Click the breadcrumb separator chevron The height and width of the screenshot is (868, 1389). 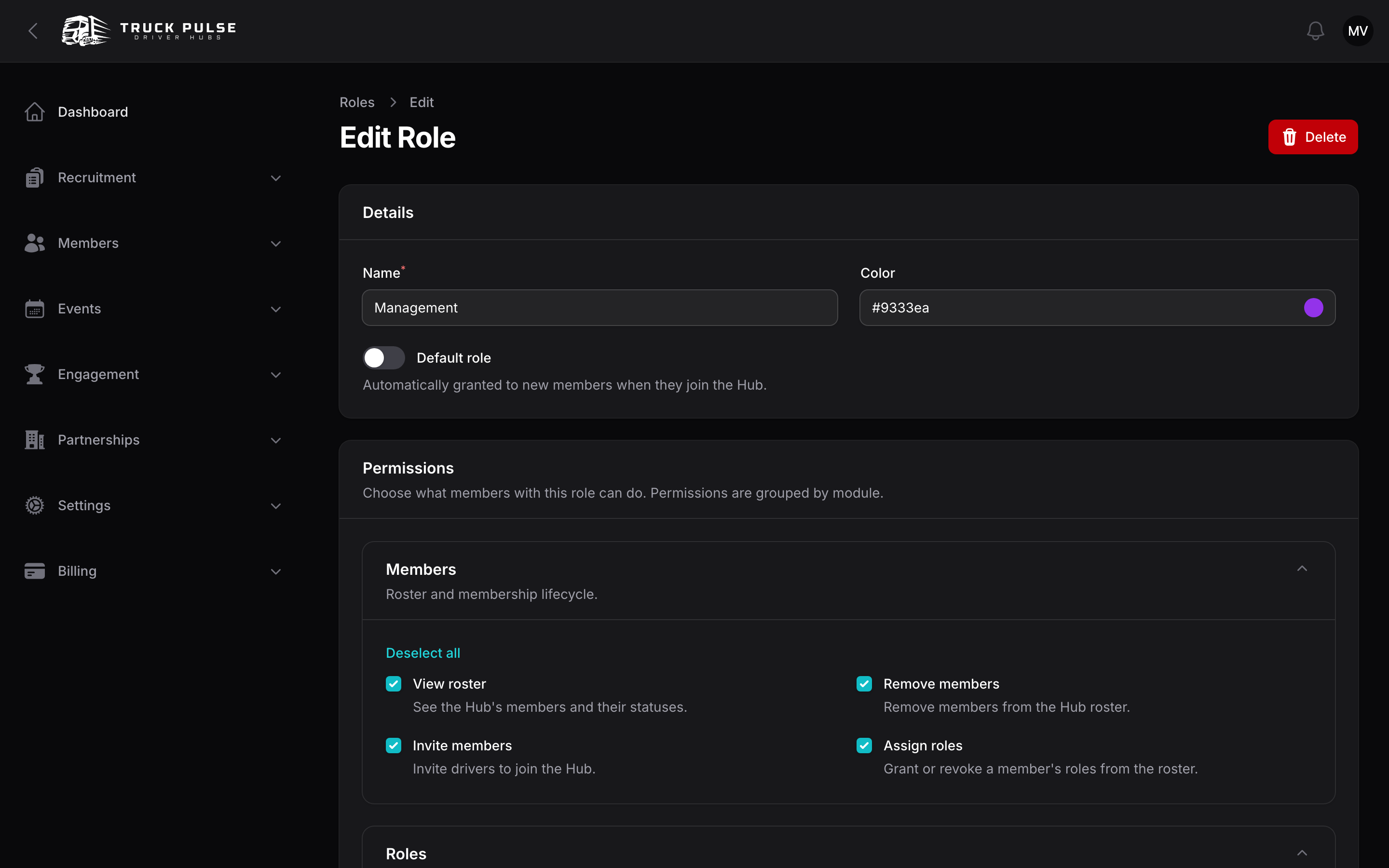(393, 102)
